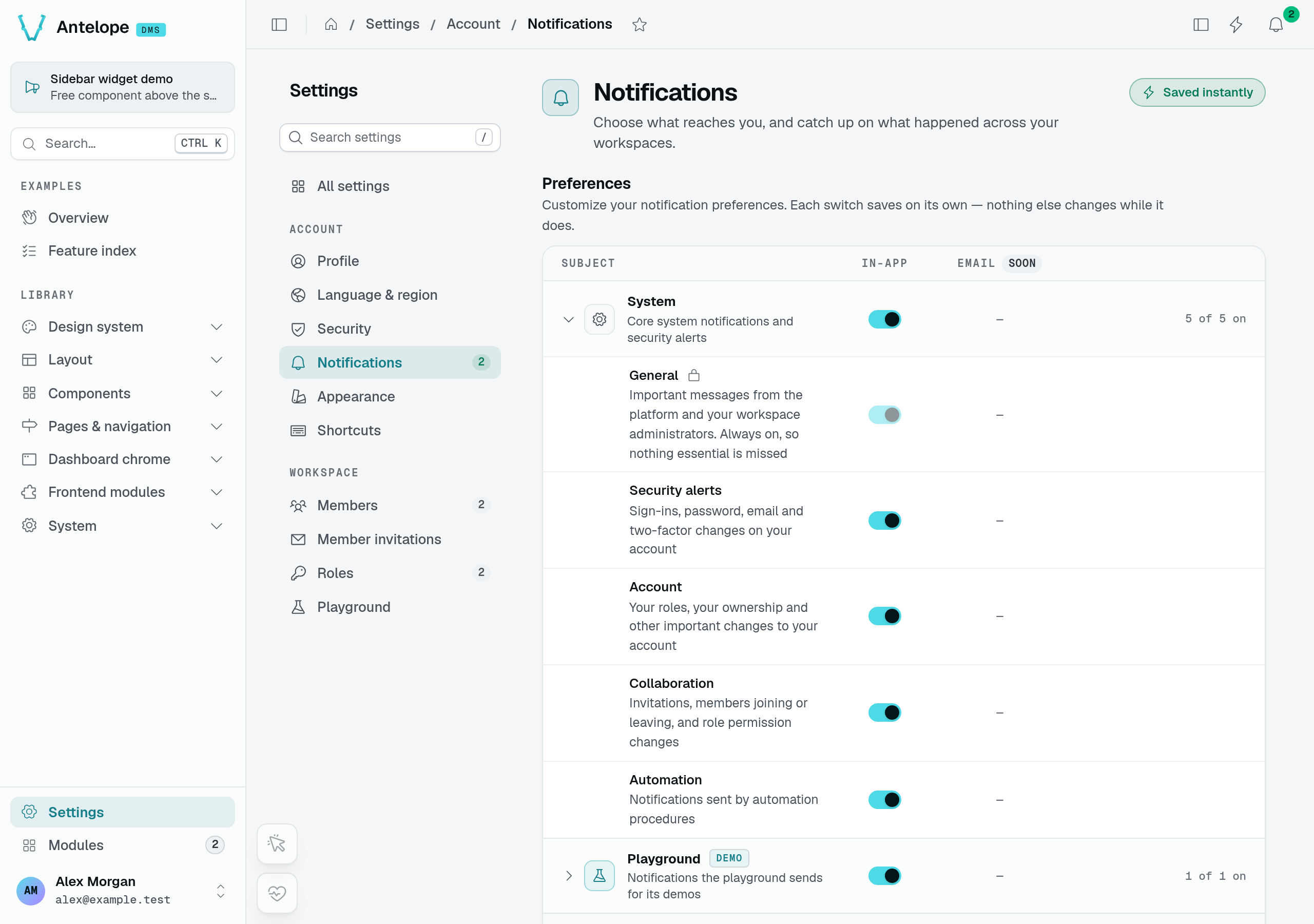1314x924 pixels.
Task: Click the cursor click floating button
Action: click(x=277, y=843)
